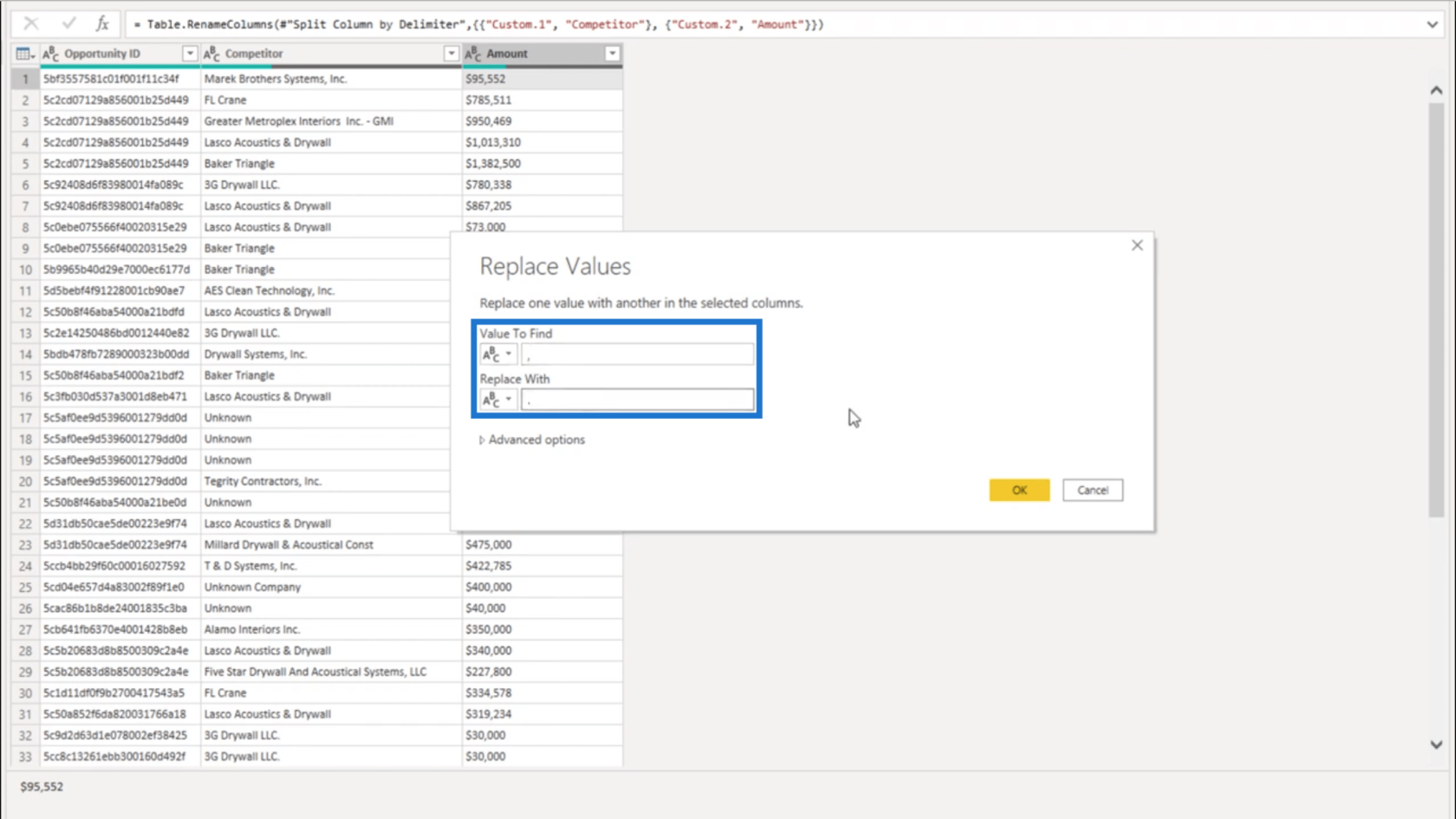The width and height of the screenshot is (1456, 819).
Task: Select the $334,578 amount cell
Action: [542, 693]
